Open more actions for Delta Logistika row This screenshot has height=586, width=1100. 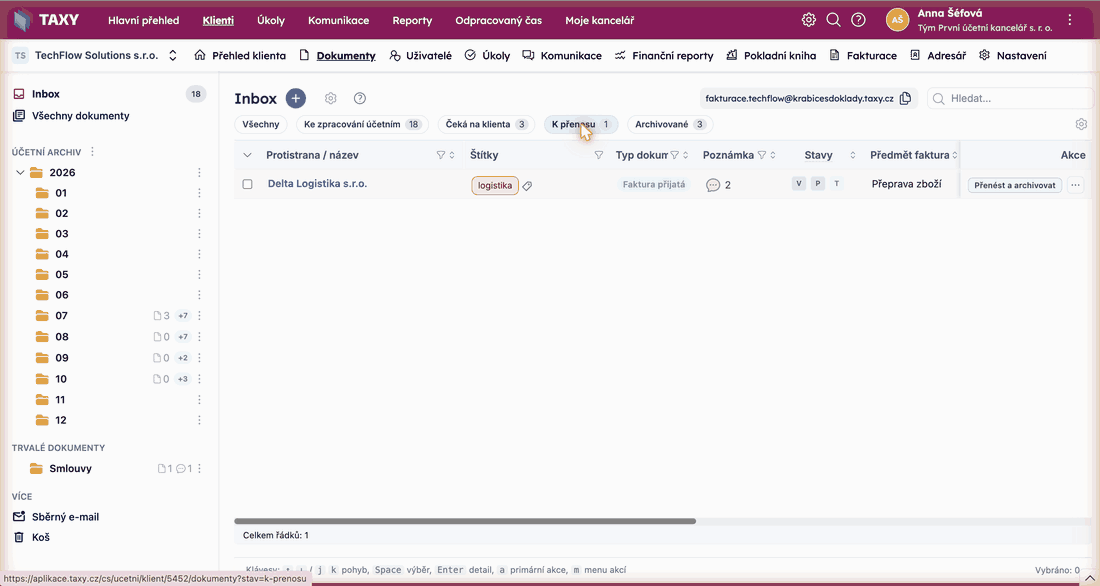[x=1075, y=185]
